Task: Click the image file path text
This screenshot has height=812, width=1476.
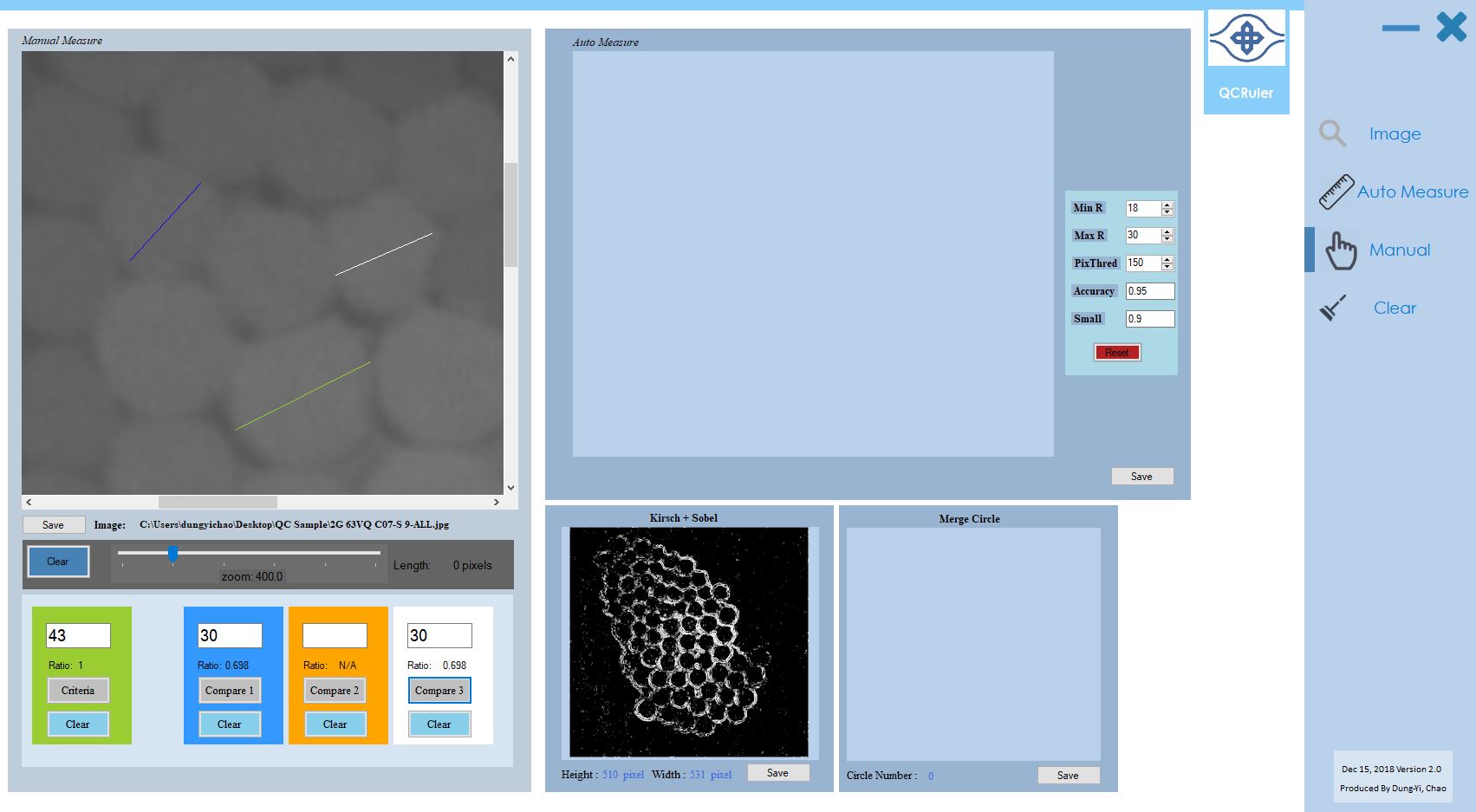Action: [294, 524]
